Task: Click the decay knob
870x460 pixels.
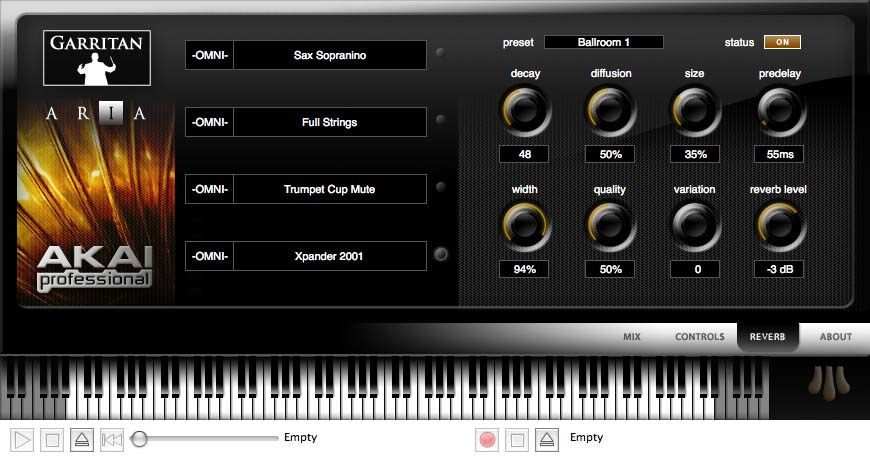Action: pos(525,109)
